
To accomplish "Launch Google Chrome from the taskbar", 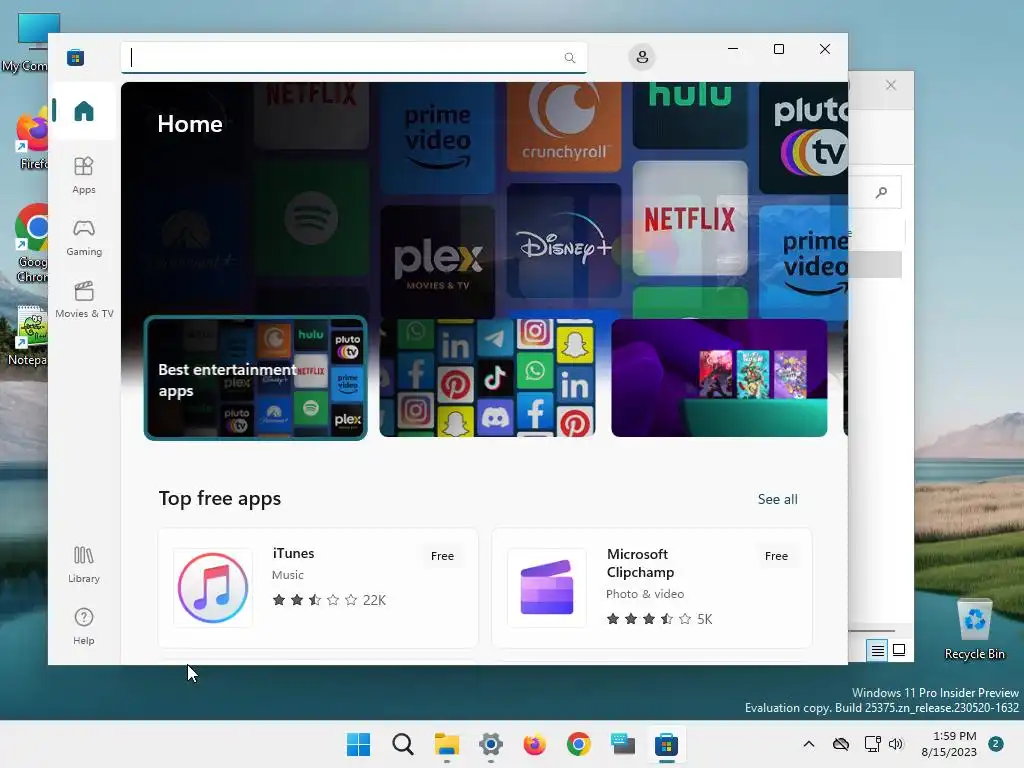I will point(579,744).
